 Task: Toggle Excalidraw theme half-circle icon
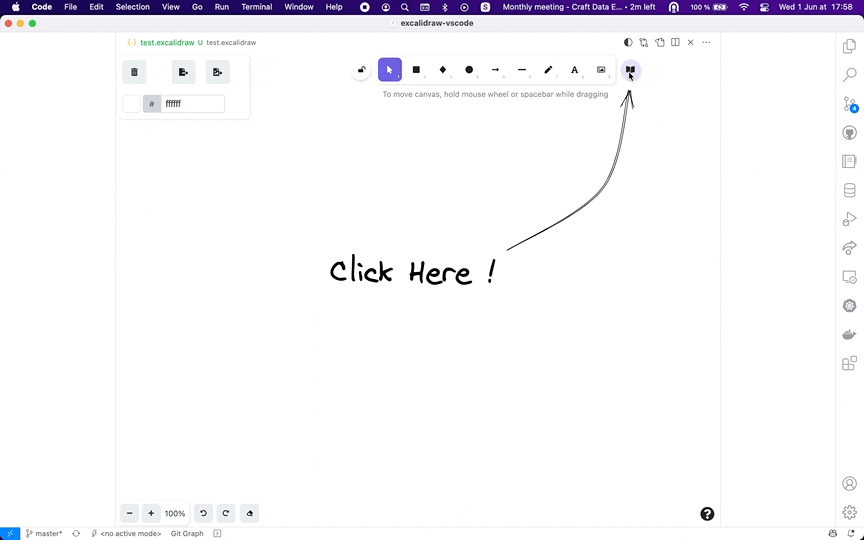click(628, 42)
